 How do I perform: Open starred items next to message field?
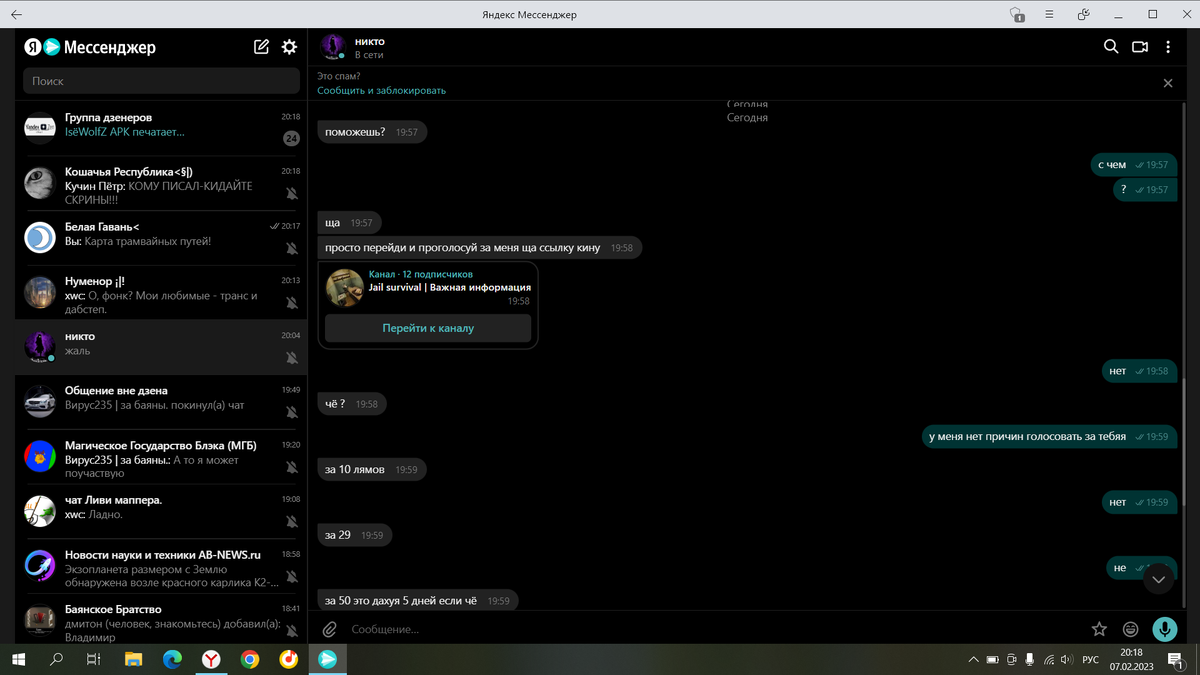(1099, 629)
